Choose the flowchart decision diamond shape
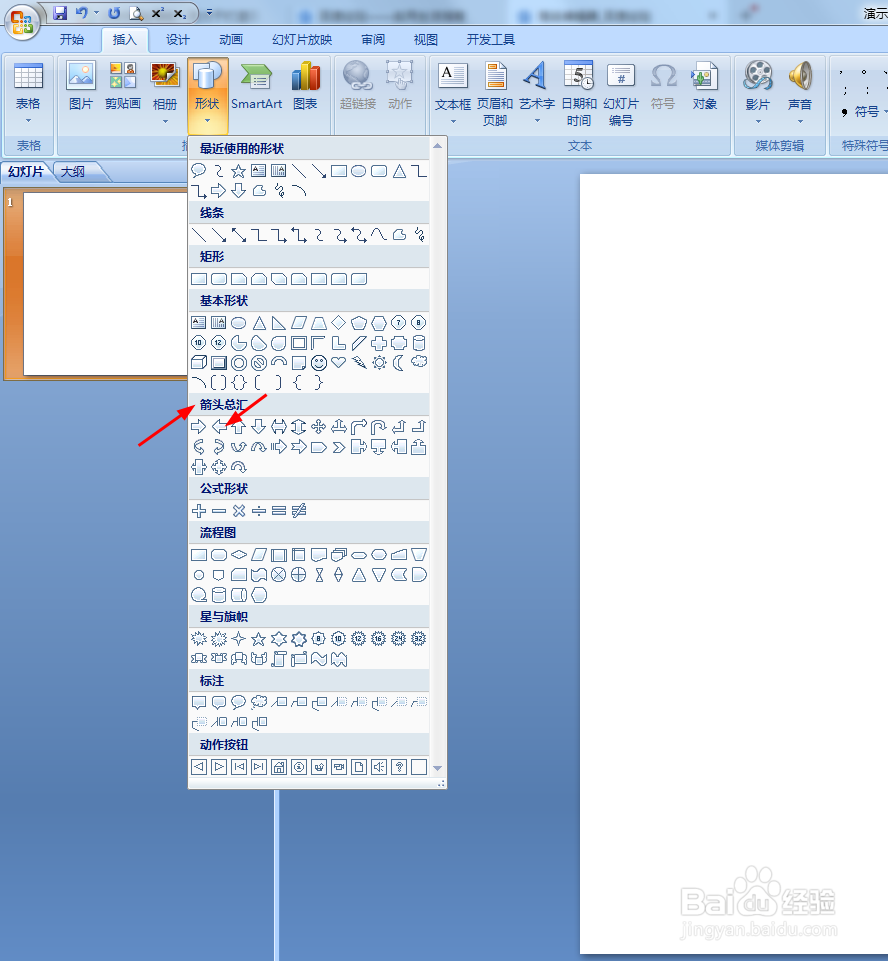The width and height of the screenshot is (888, 961). tap(239, 555)
